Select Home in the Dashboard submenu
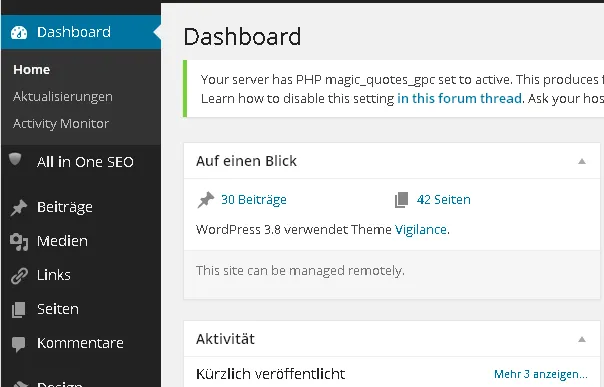This screenshot has height=387, width=604. (x=32, y=70)
